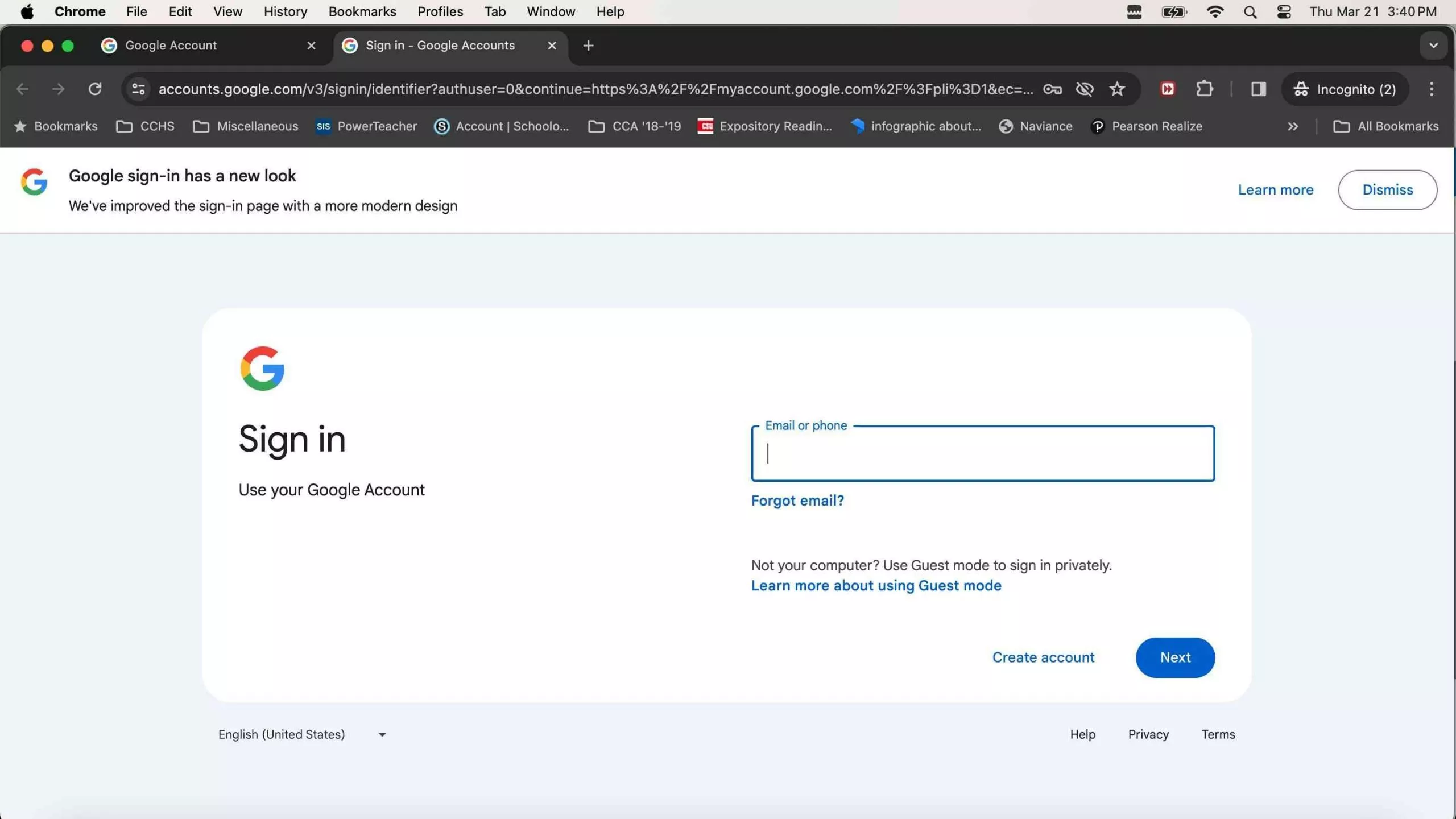Open the site info icon in address bar
This screenshot has height=819, width=1456.
(138, 89)
